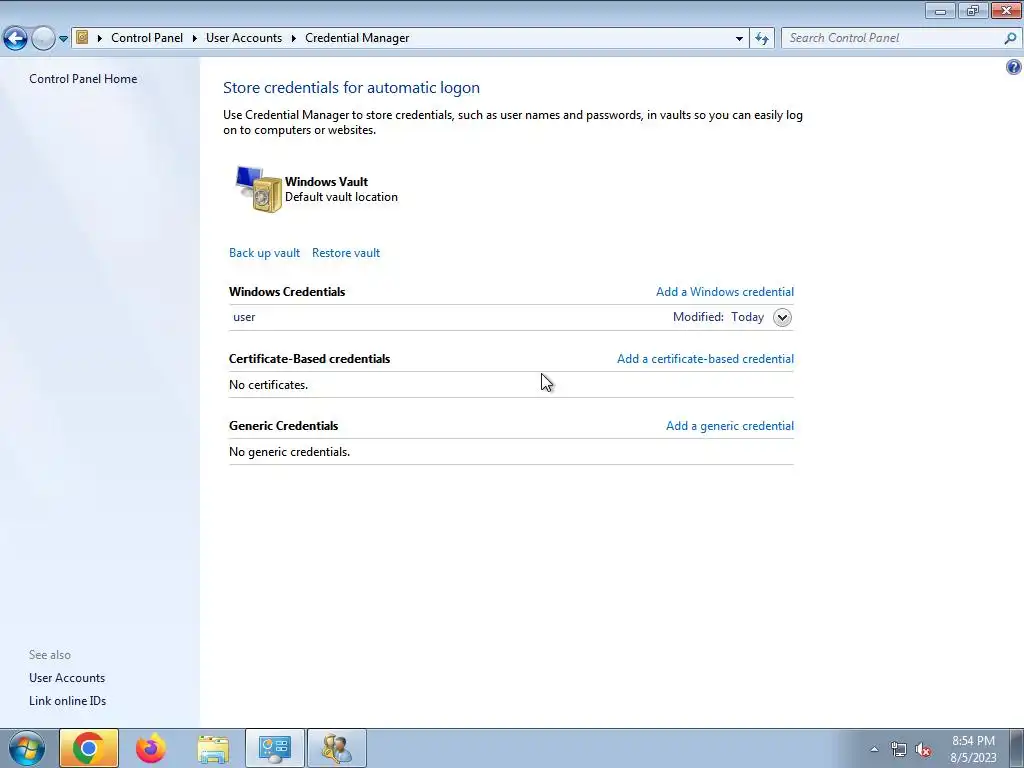Viewport: 1024px width, 768px height.
Task: Open the recent pages dropdown arrow
Action: point(63,39)
